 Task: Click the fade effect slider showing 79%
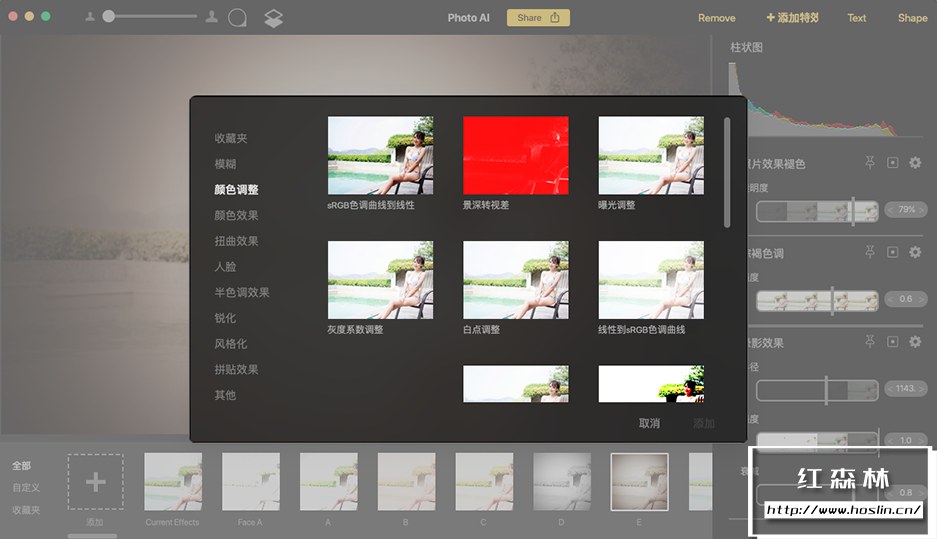[x=817, y=211]
